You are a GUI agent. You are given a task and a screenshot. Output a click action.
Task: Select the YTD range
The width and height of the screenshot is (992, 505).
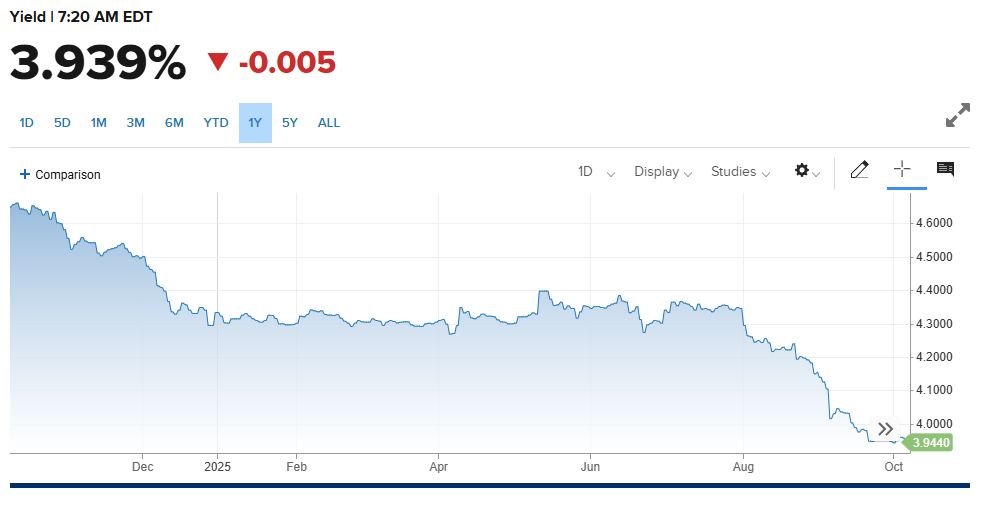click(216, 123)
